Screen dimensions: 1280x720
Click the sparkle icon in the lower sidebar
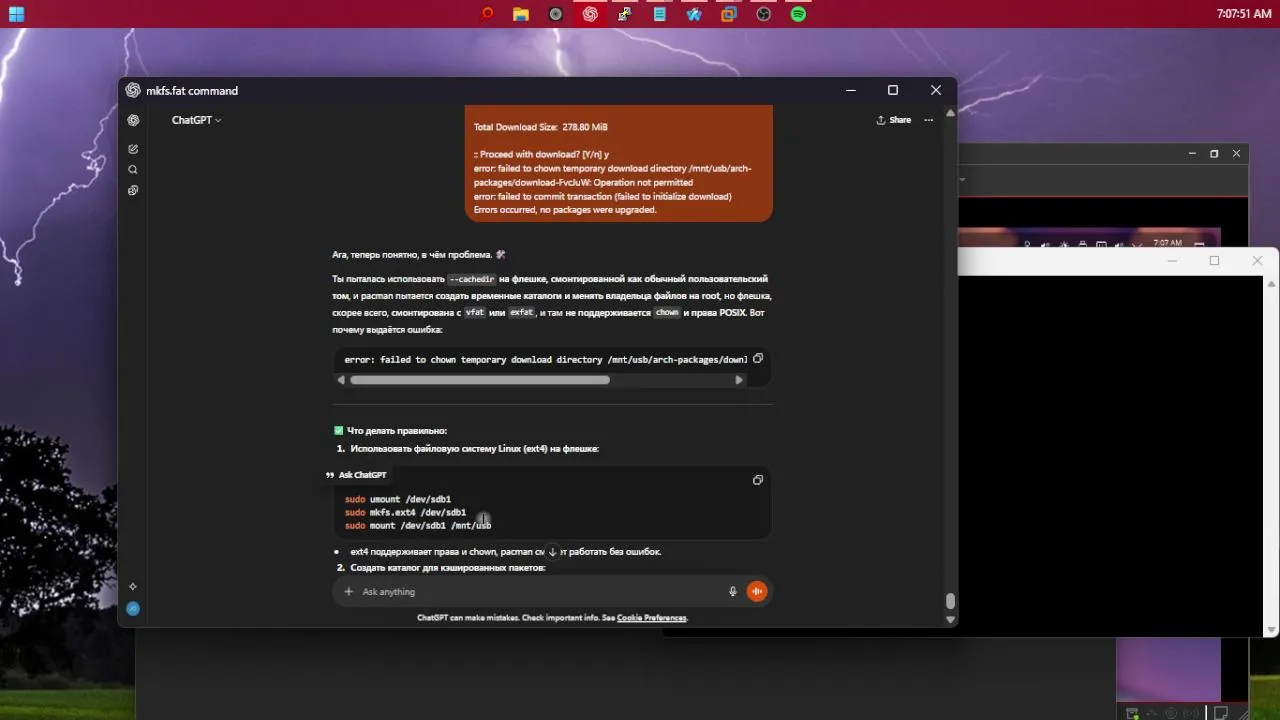(x=133, y=587)
